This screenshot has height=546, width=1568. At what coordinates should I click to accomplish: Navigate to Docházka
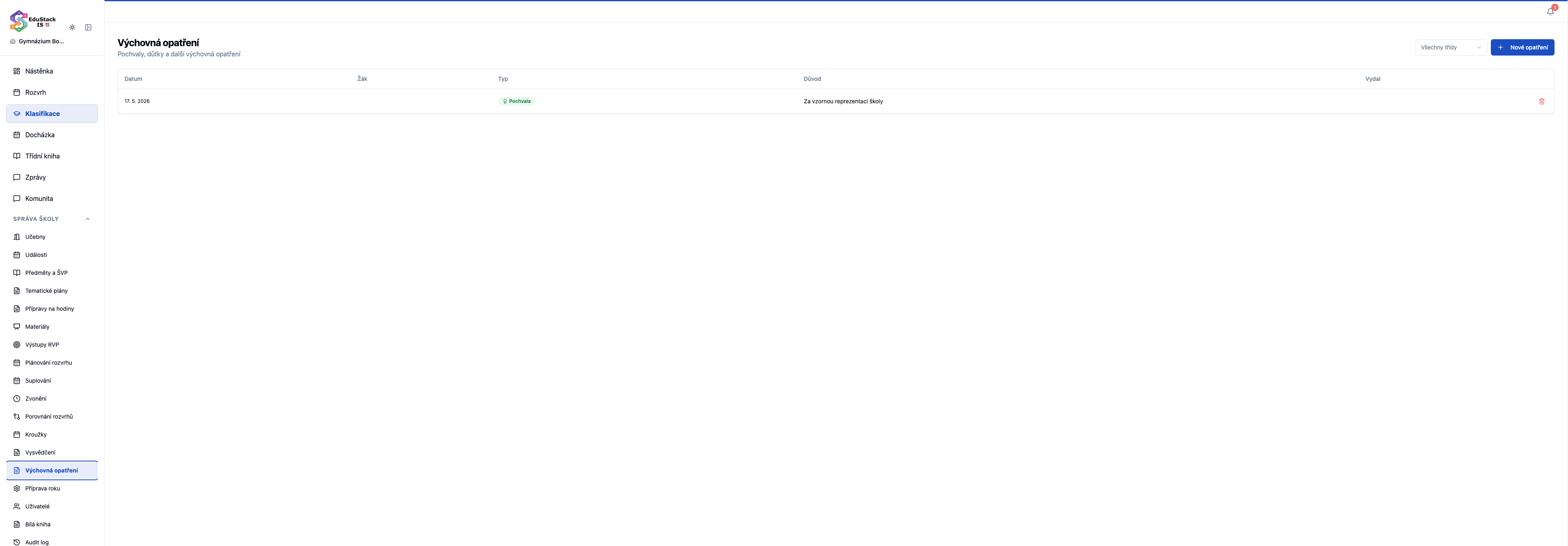pos(52,135)
